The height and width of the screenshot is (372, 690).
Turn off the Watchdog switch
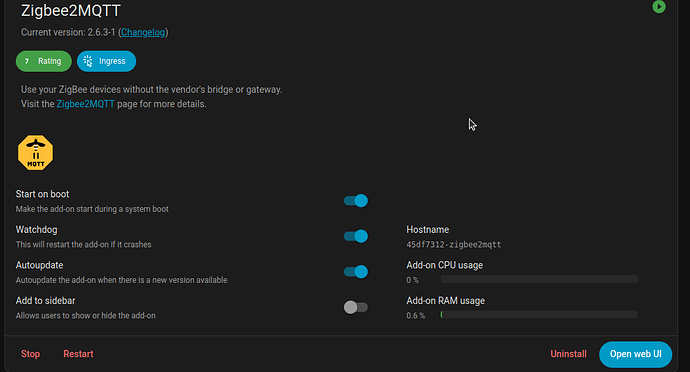[x=356, y=236]
